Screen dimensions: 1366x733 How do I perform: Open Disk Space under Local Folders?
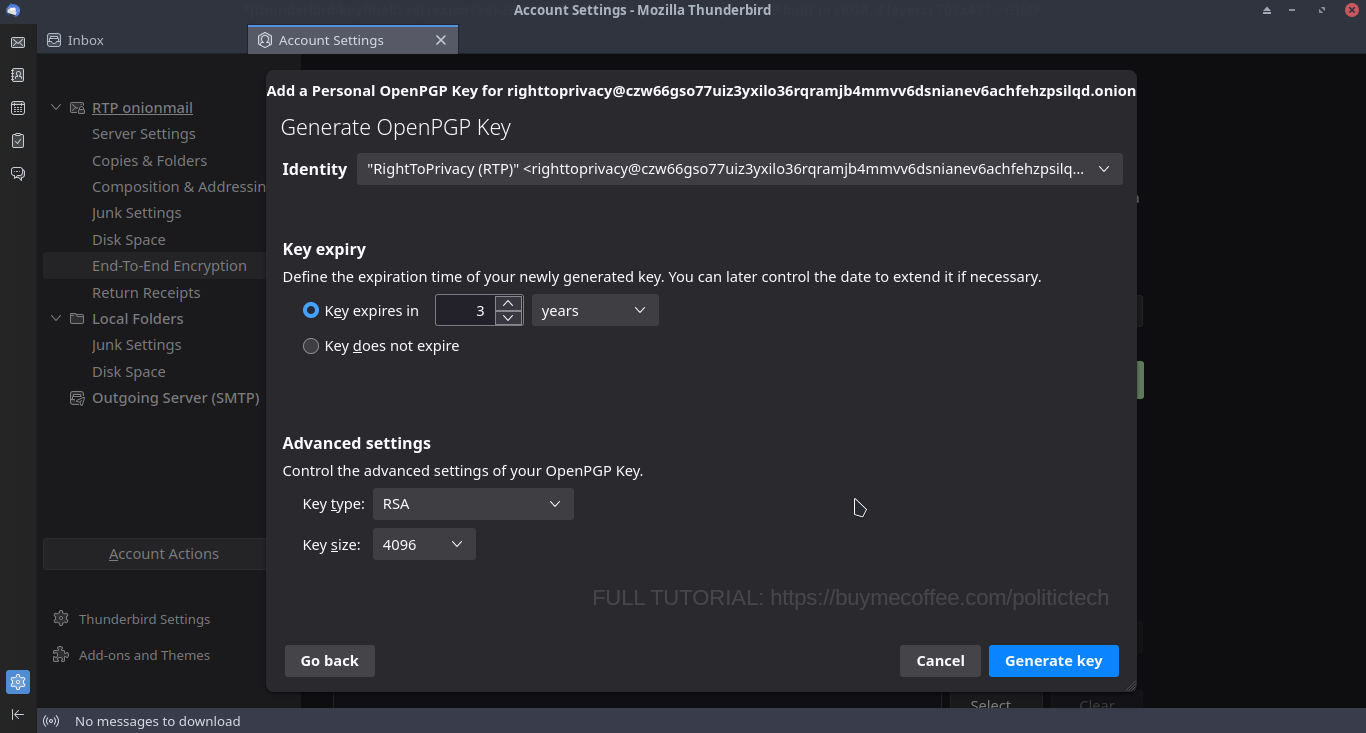pos(129,372)
